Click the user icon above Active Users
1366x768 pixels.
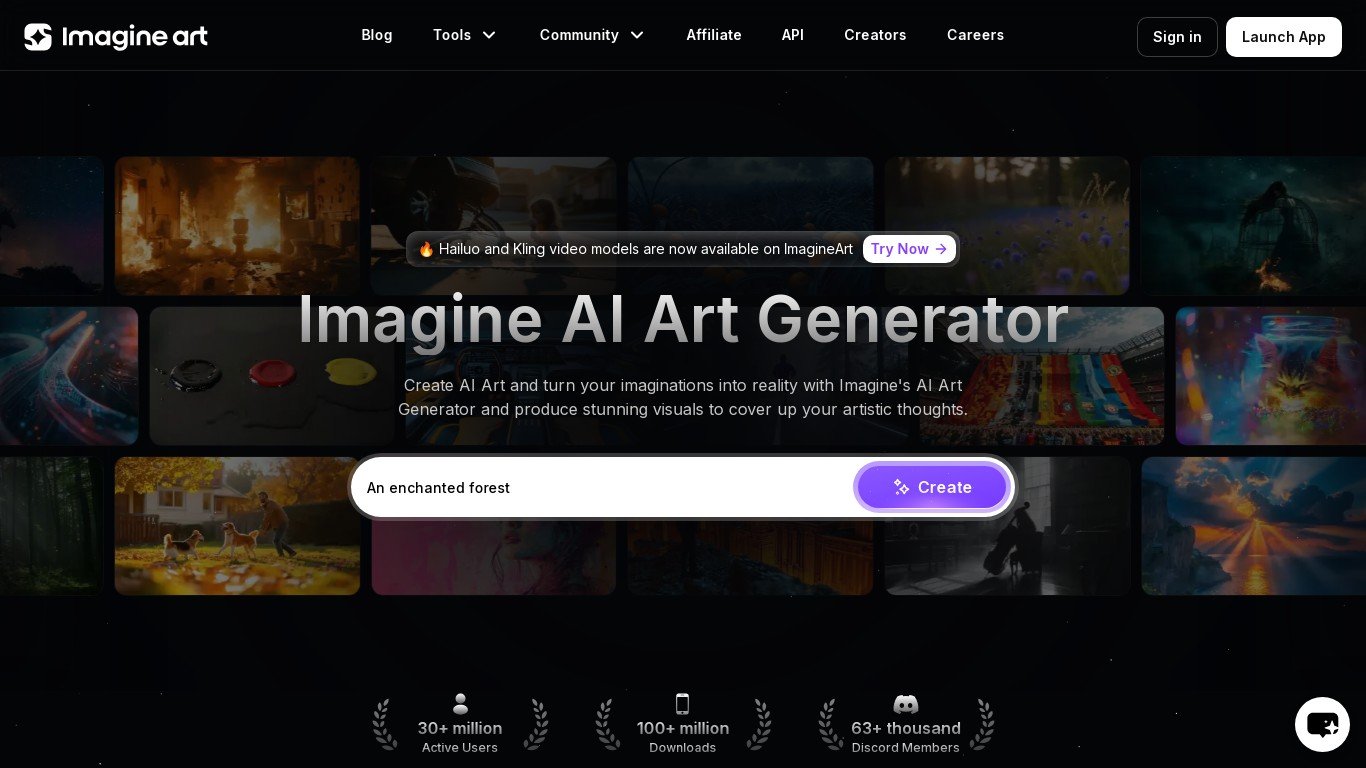point(460,704)
